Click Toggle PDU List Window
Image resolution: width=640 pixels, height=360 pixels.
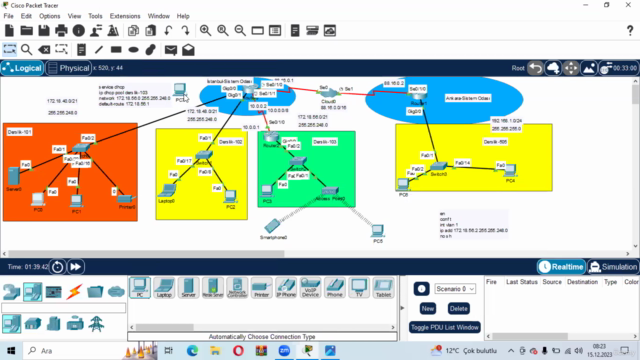click(444, 327)
